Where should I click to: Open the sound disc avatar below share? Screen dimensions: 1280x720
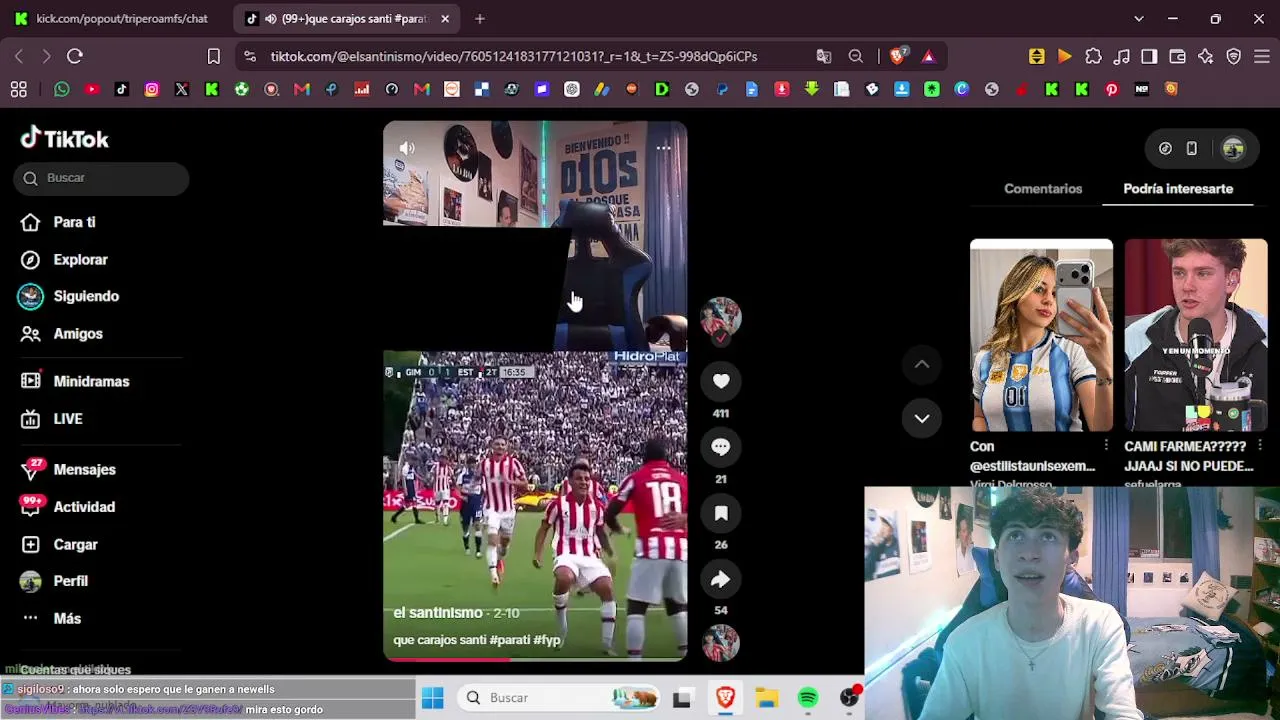[721, 643]
